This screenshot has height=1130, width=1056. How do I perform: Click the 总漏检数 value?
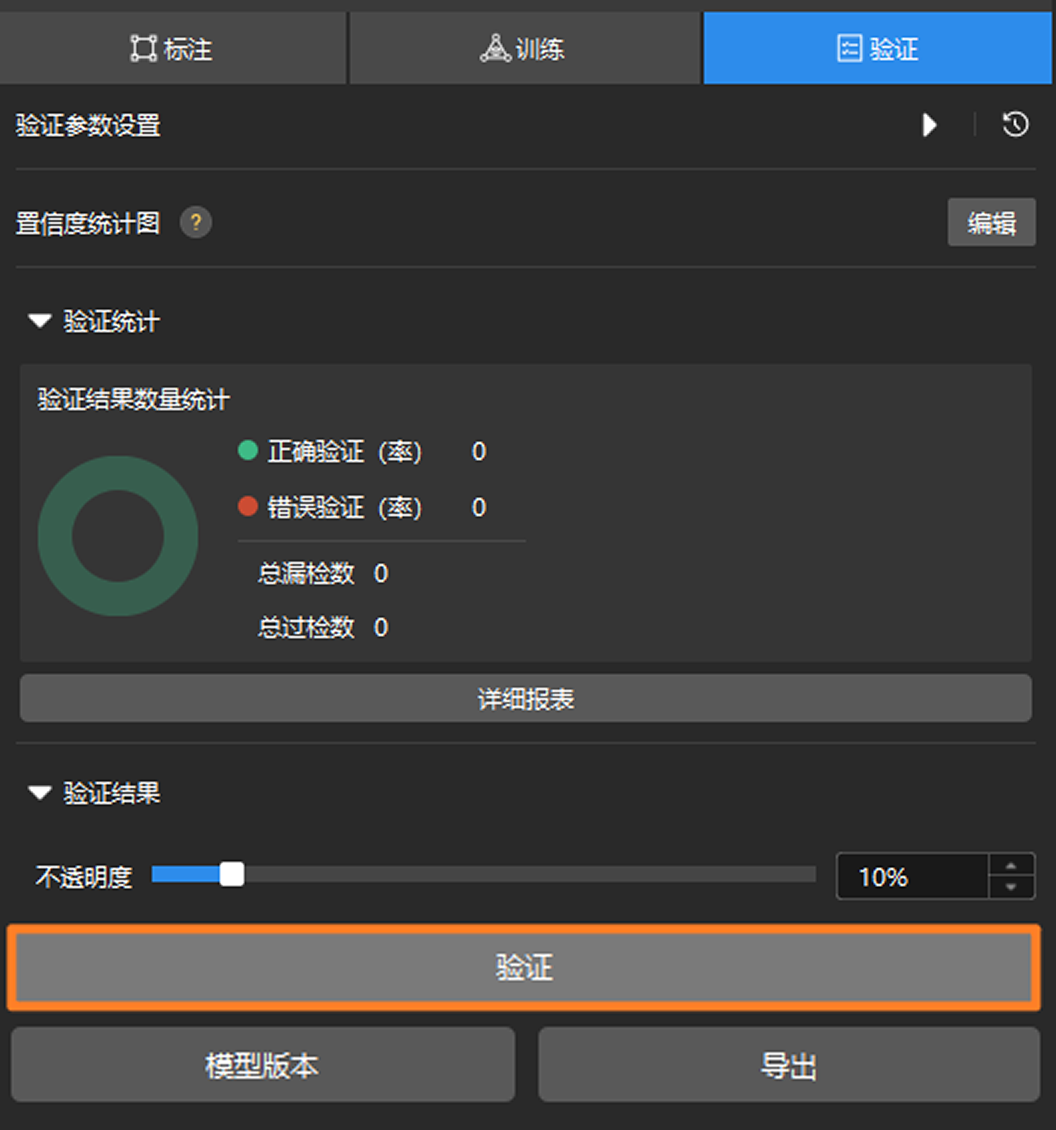coord(381,574)
